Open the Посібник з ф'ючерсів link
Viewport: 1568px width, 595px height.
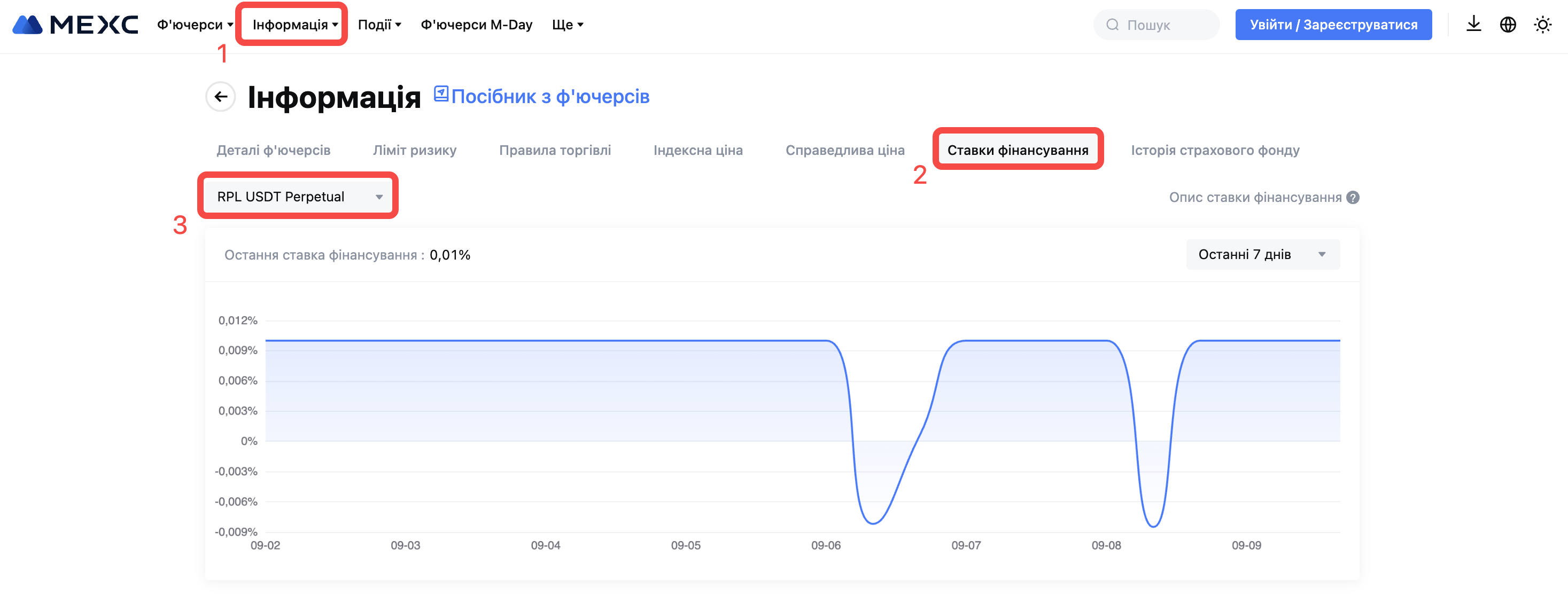pyautogui.click(x=549, y=96)
